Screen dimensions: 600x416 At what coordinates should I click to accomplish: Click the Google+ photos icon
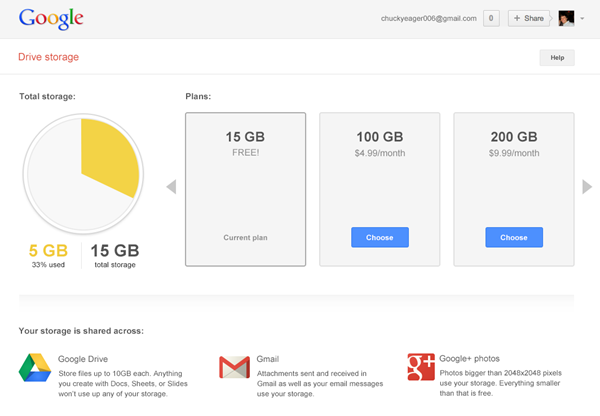422,367
